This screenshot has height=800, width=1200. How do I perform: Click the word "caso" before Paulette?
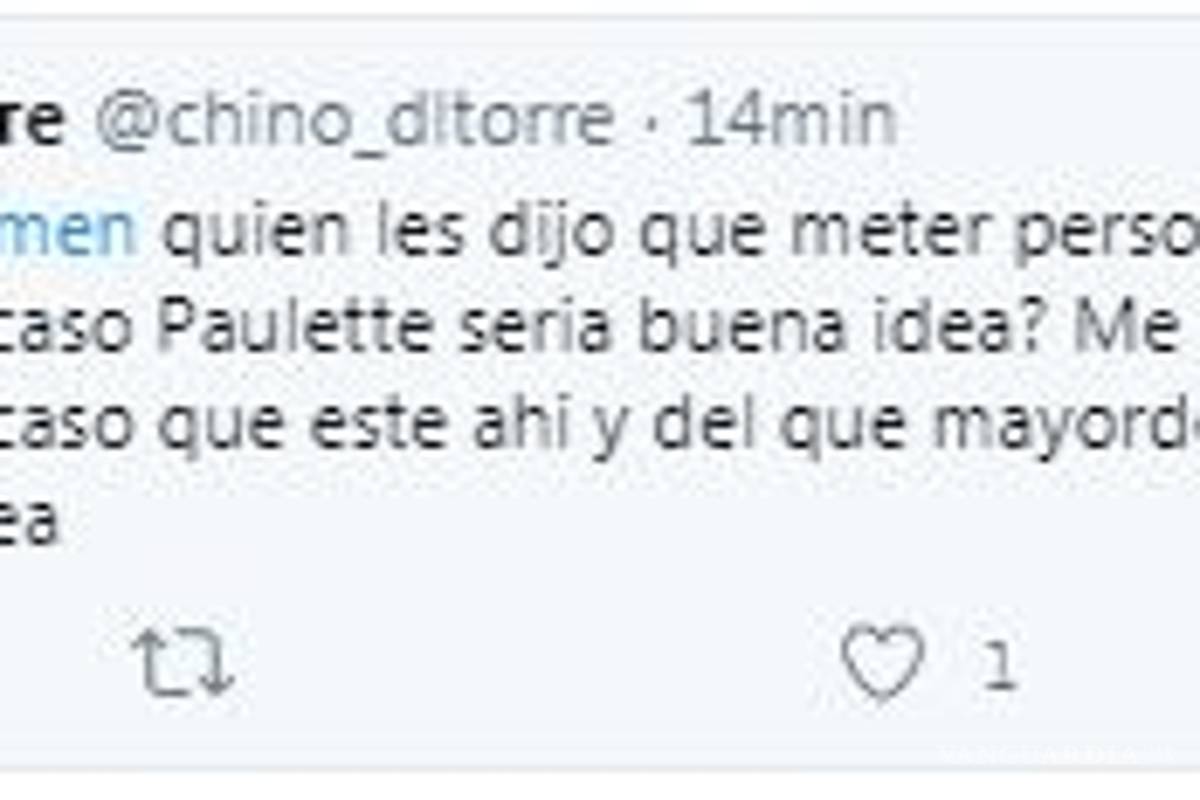[69, 331]
